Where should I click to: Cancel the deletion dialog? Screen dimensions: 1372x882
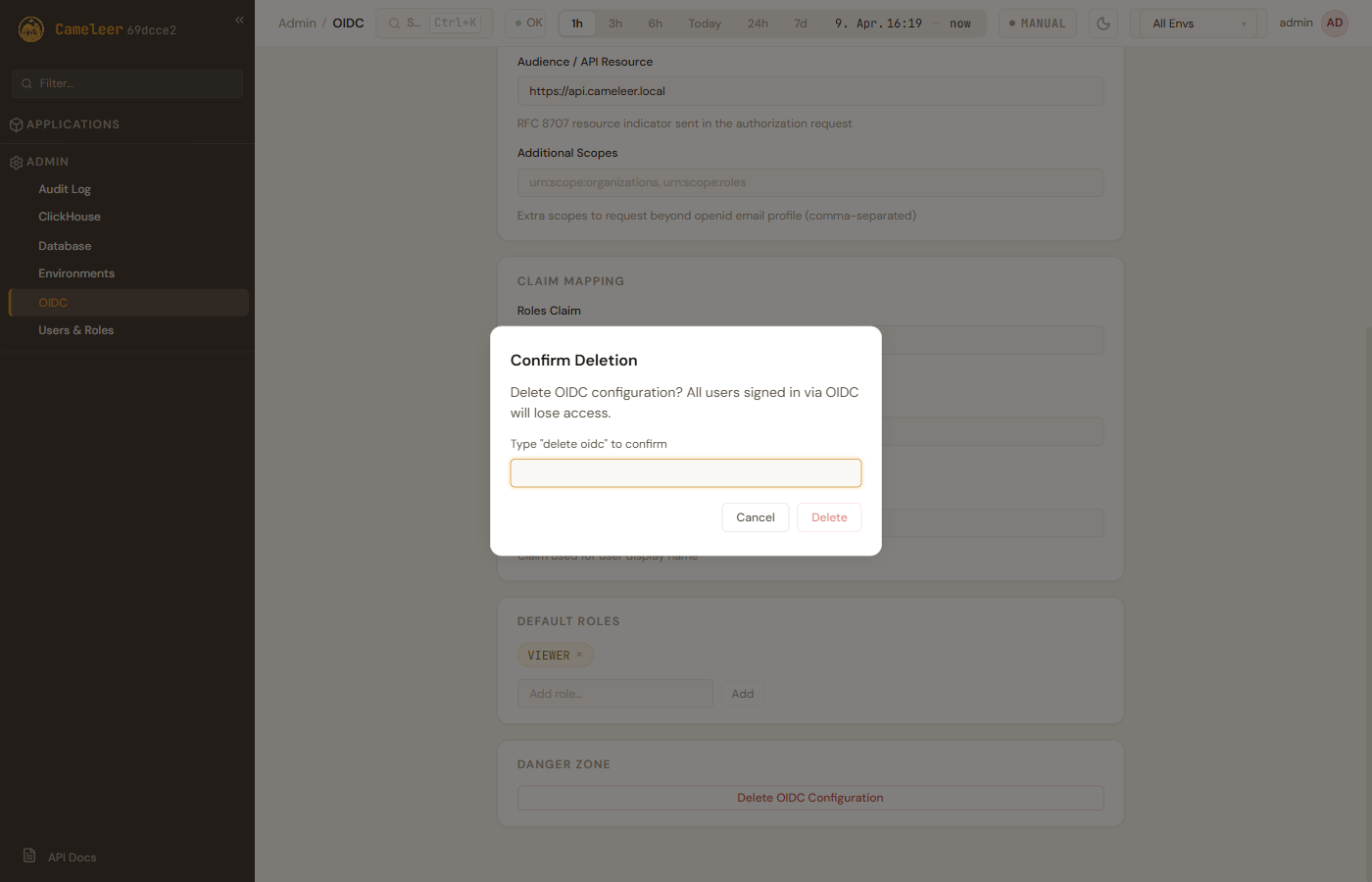pyautogui.click(x=755, y=517)
